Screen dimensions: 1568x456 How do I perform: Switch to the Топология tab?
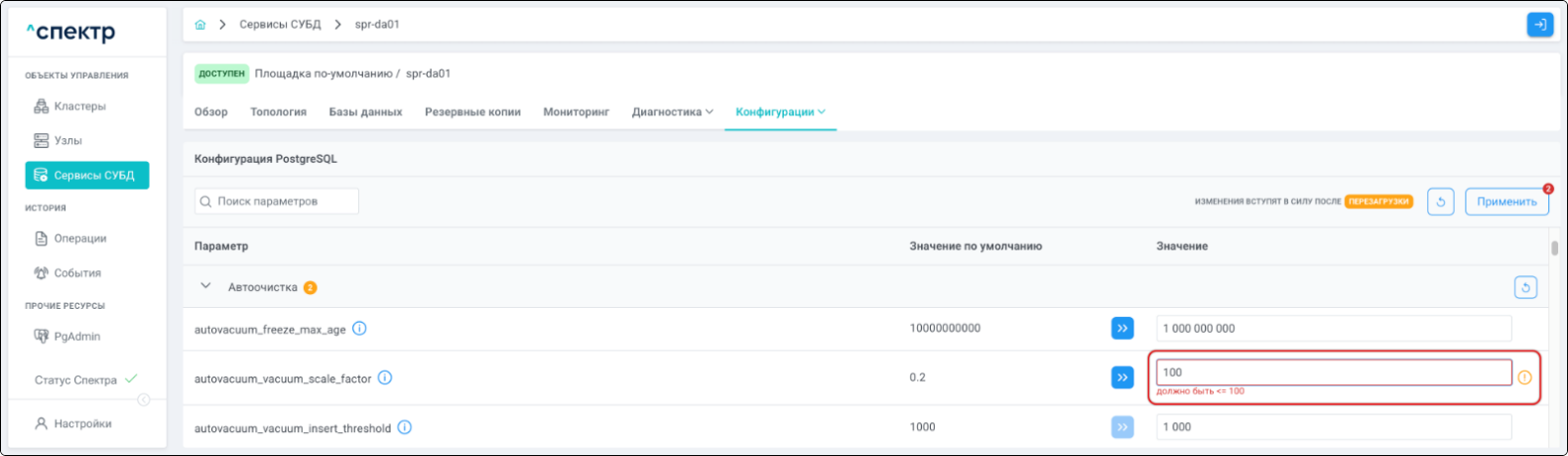coord(278,112)
